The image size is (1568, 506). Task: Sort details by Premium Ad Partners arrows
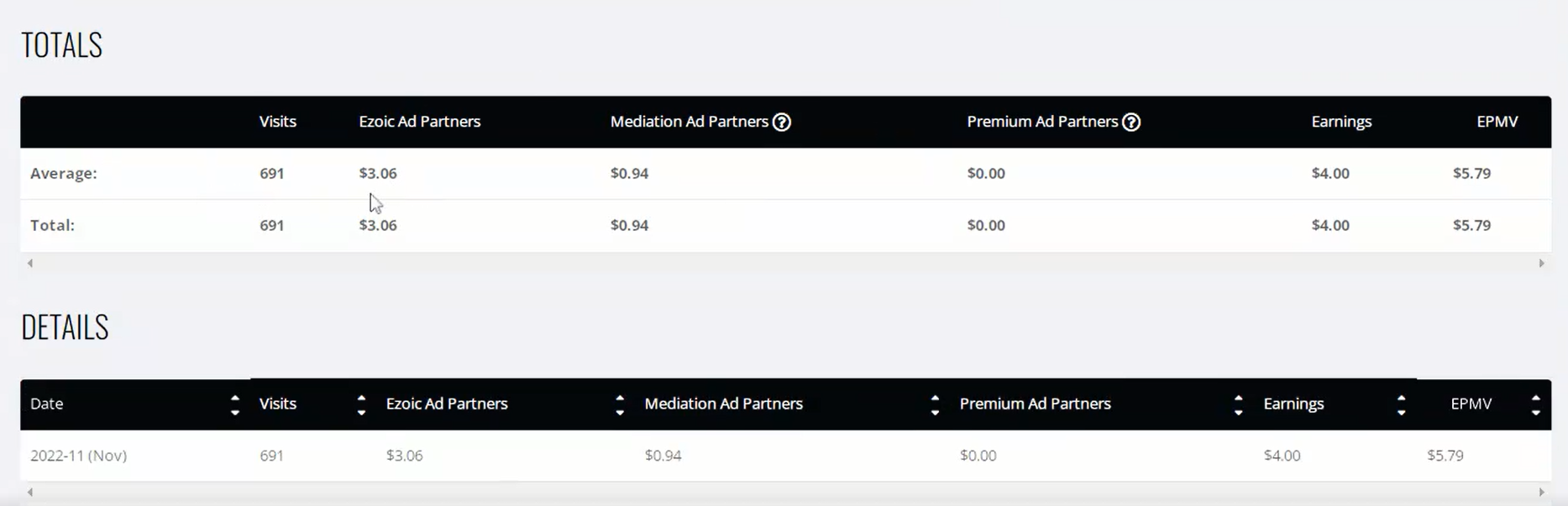(x=1238, y=404)
